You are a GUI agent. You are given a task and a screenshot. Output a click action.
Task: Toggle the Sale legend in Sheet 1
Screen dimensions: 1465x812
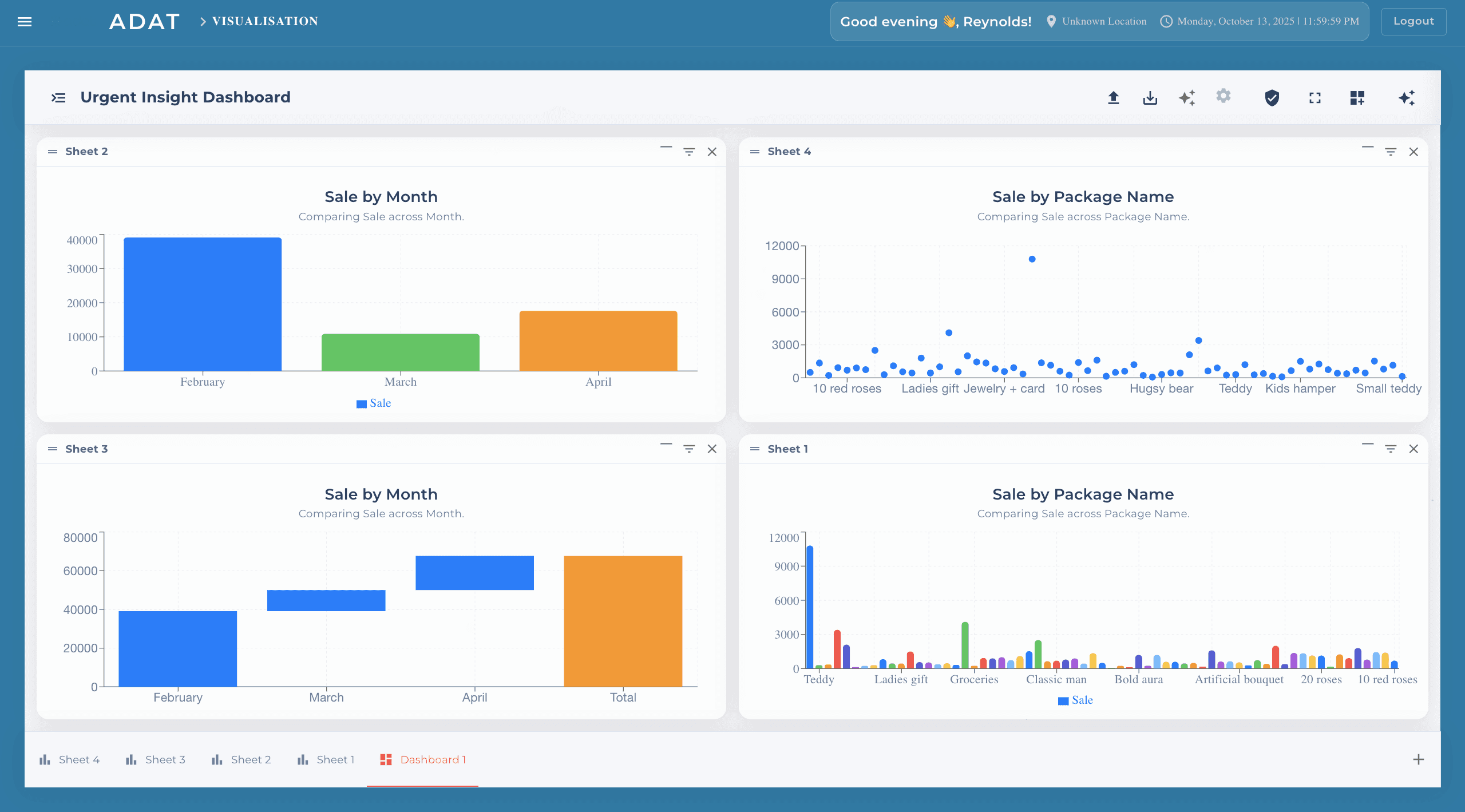click(1076, 700)
